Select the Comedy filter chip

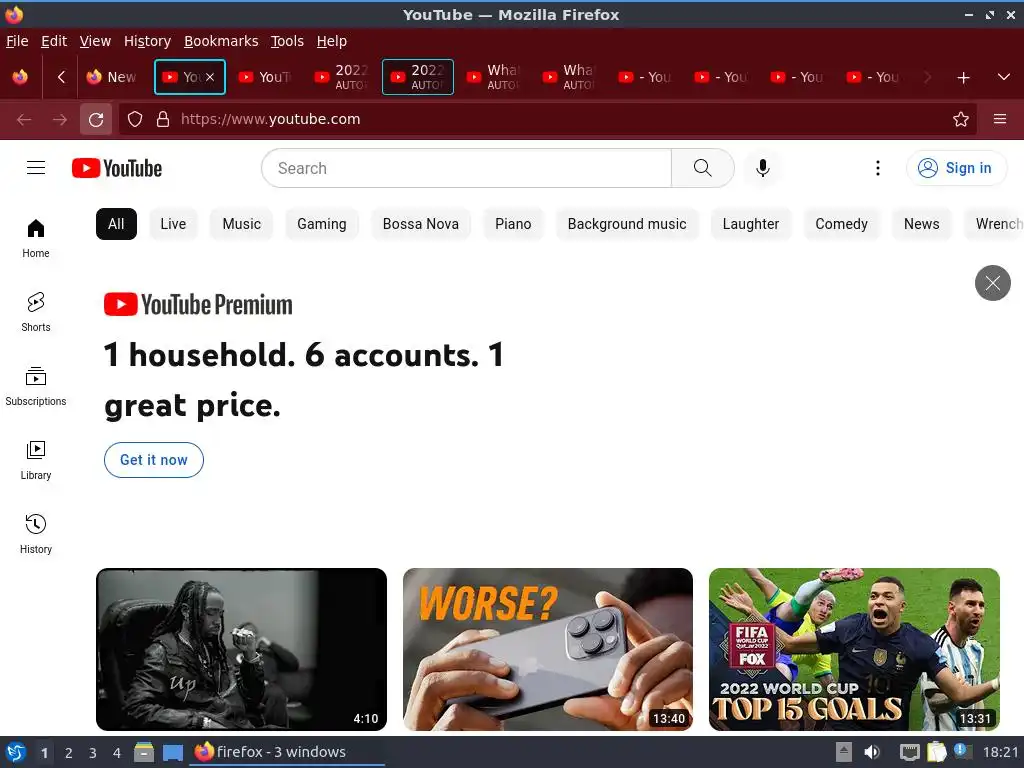(841, 224)
